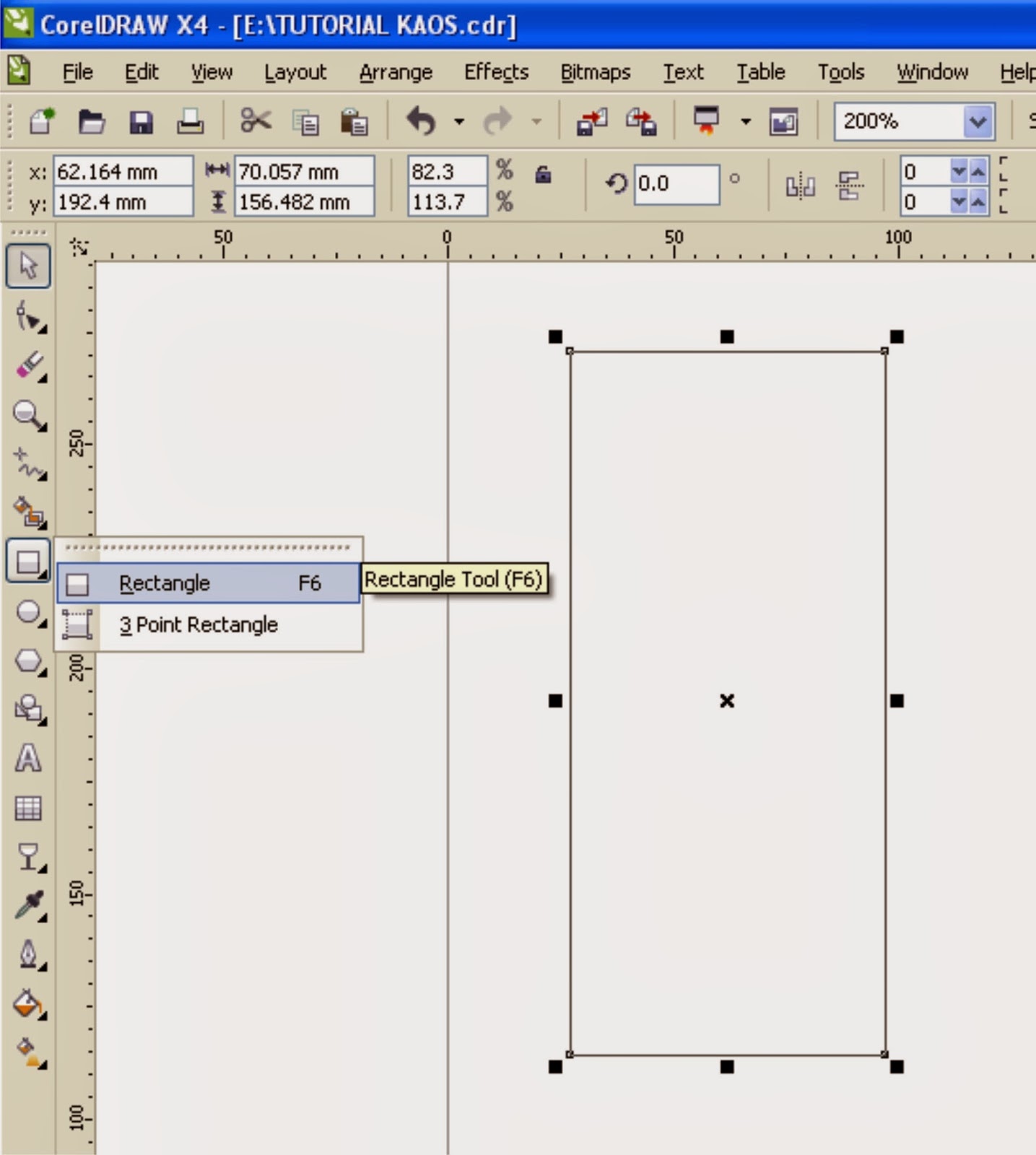Screen dimensions: 1036x1155
Task: Click the ruler origin crosshair icon
Action: (x=78, y=247)
